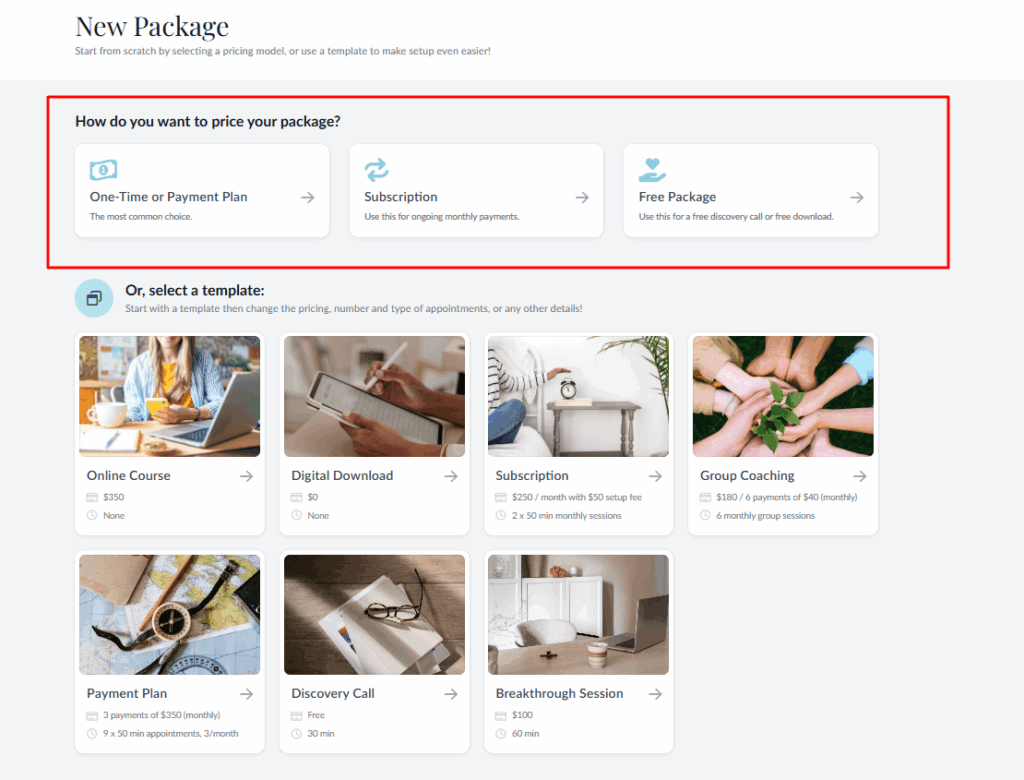Click the money bill One-Time payment icon
Viewport: 1024px width, 780px height.
103,170
